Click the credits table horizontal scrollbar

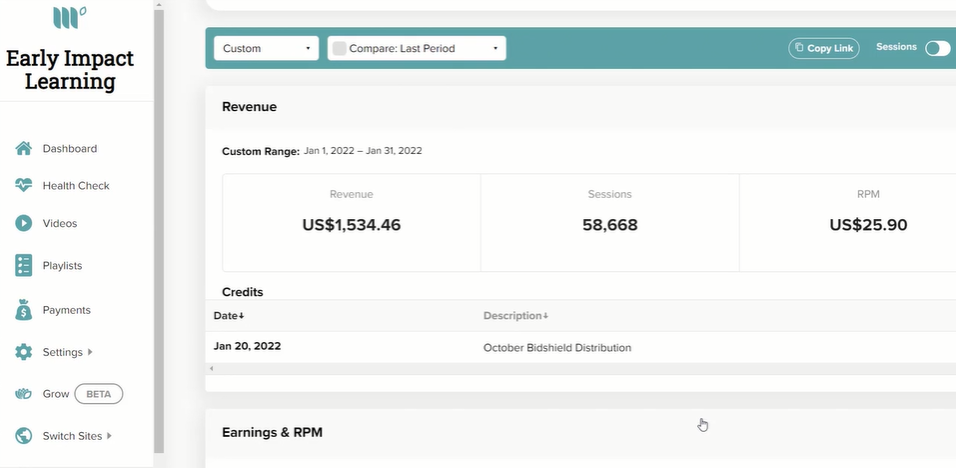pyautogui.click(x=580, y=369)
